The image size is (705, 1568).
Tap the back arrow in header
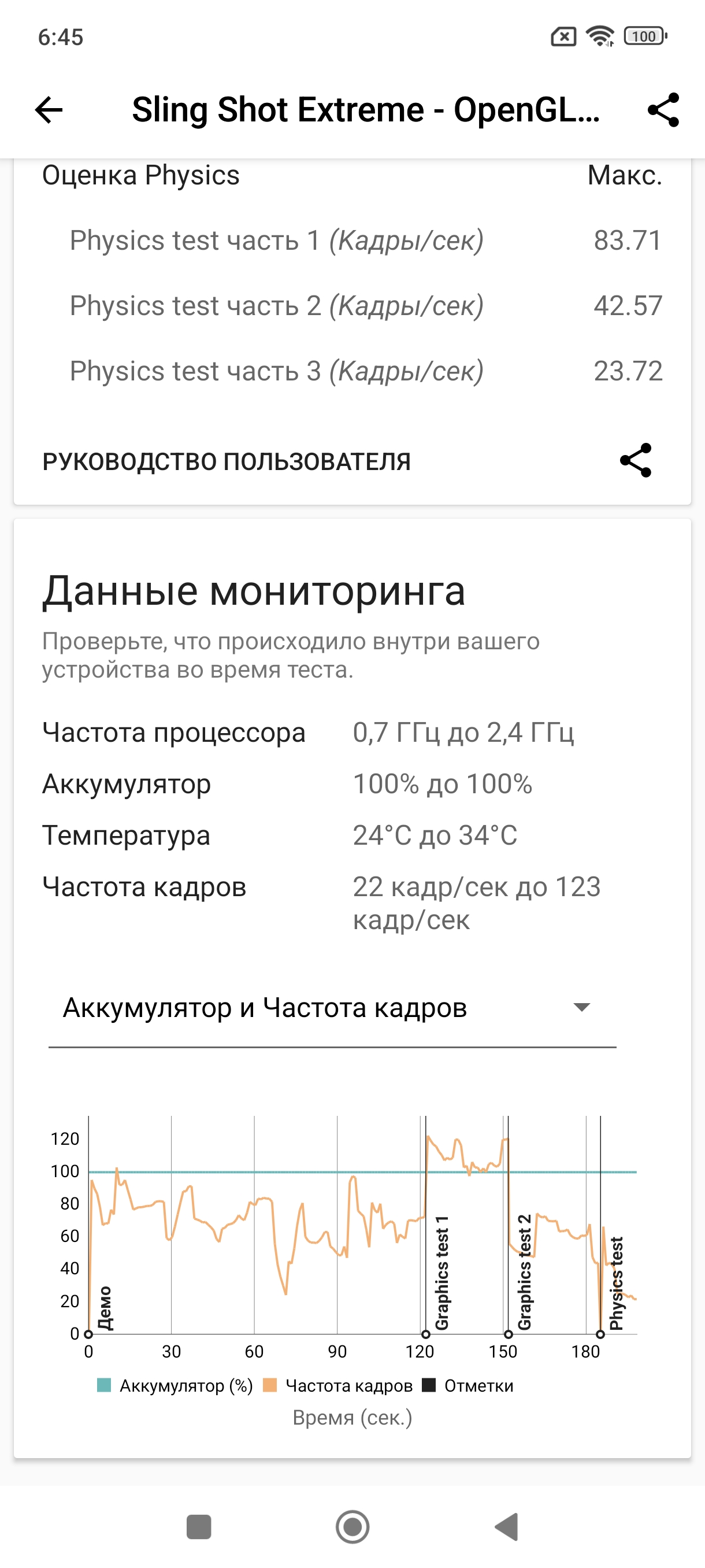(49, 110)
